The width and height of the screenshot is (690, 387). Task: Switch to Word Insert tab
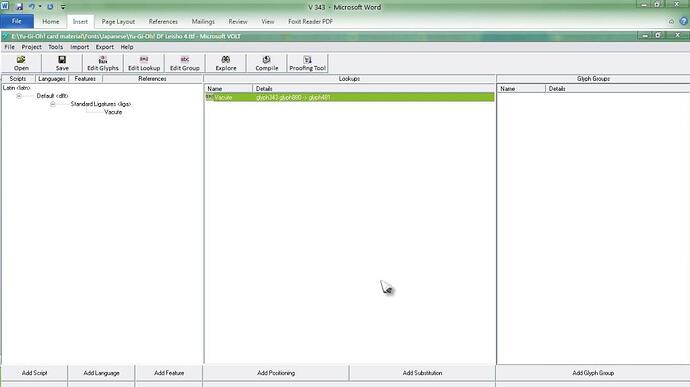80,21
